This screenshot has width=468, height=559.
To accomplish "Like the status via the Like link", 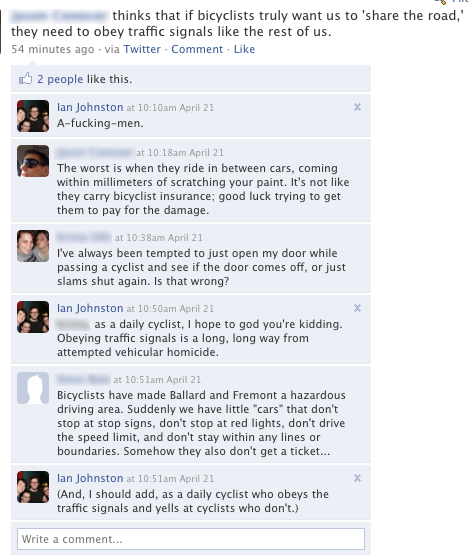I will tap(244, 49).
